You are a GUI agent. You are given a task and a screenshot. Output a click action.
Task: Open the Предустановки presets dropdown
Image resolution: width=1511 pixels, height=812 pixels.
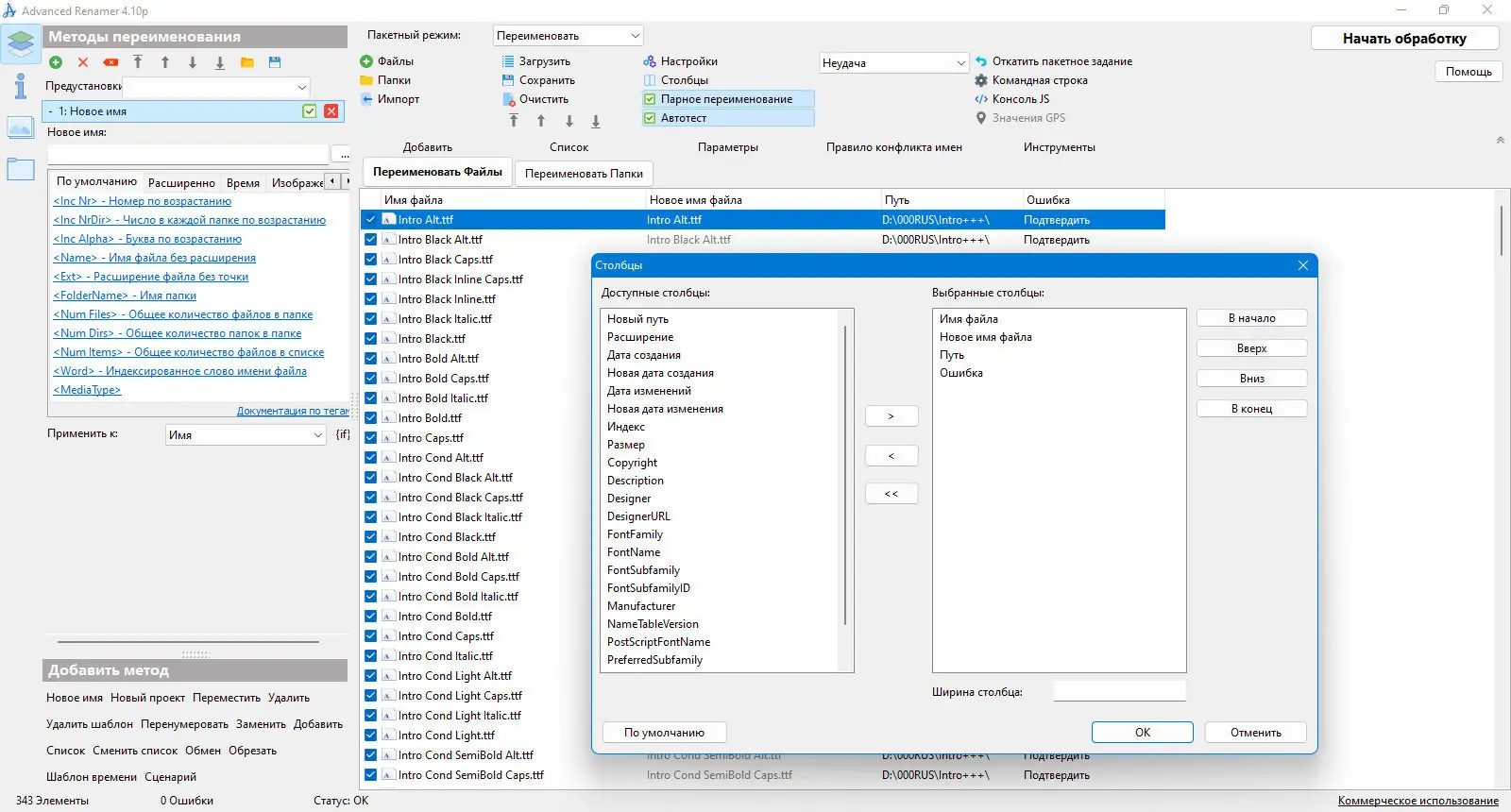tap(217, 87)
